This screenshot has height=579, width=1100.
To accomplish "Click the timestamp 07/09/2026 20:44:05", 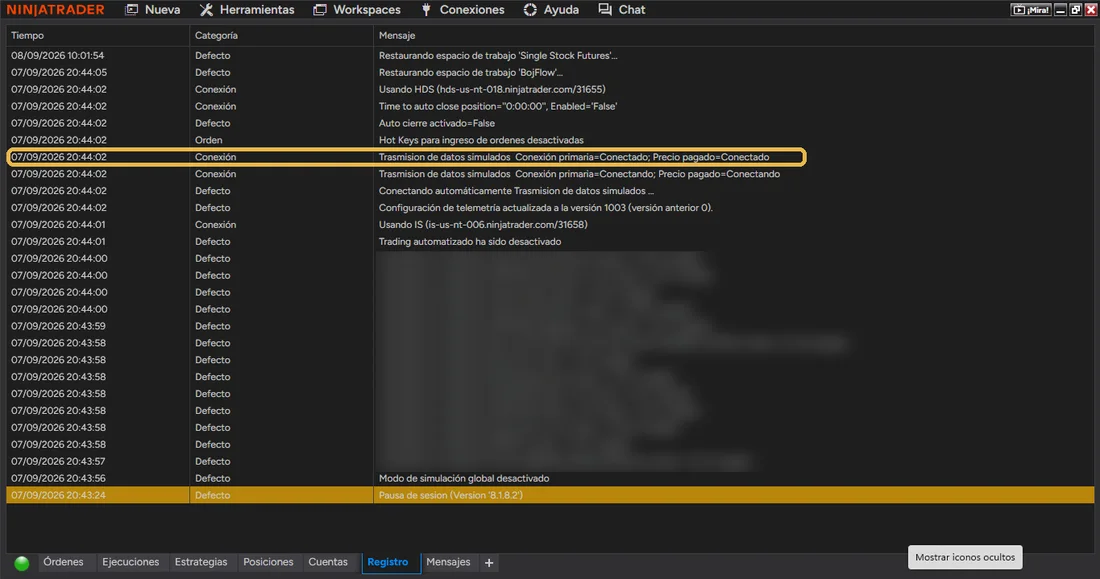I will click(x=59, y=72).
